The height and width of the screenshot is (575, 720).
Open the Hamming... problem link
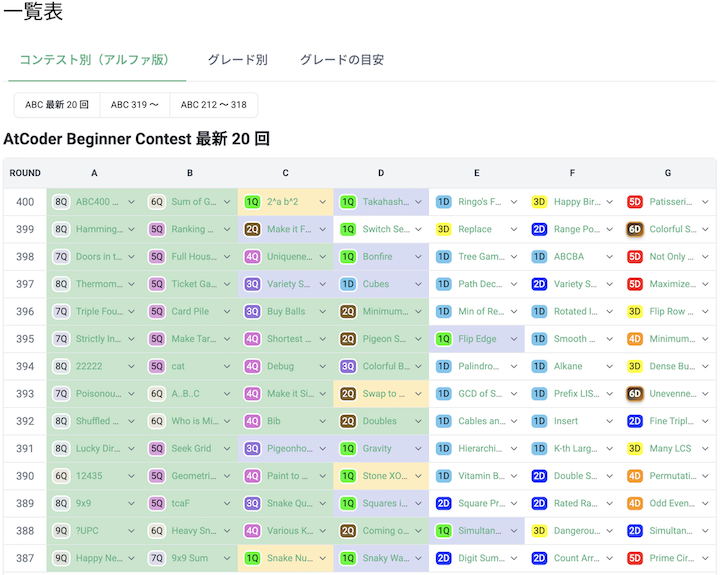coord(100,229)
